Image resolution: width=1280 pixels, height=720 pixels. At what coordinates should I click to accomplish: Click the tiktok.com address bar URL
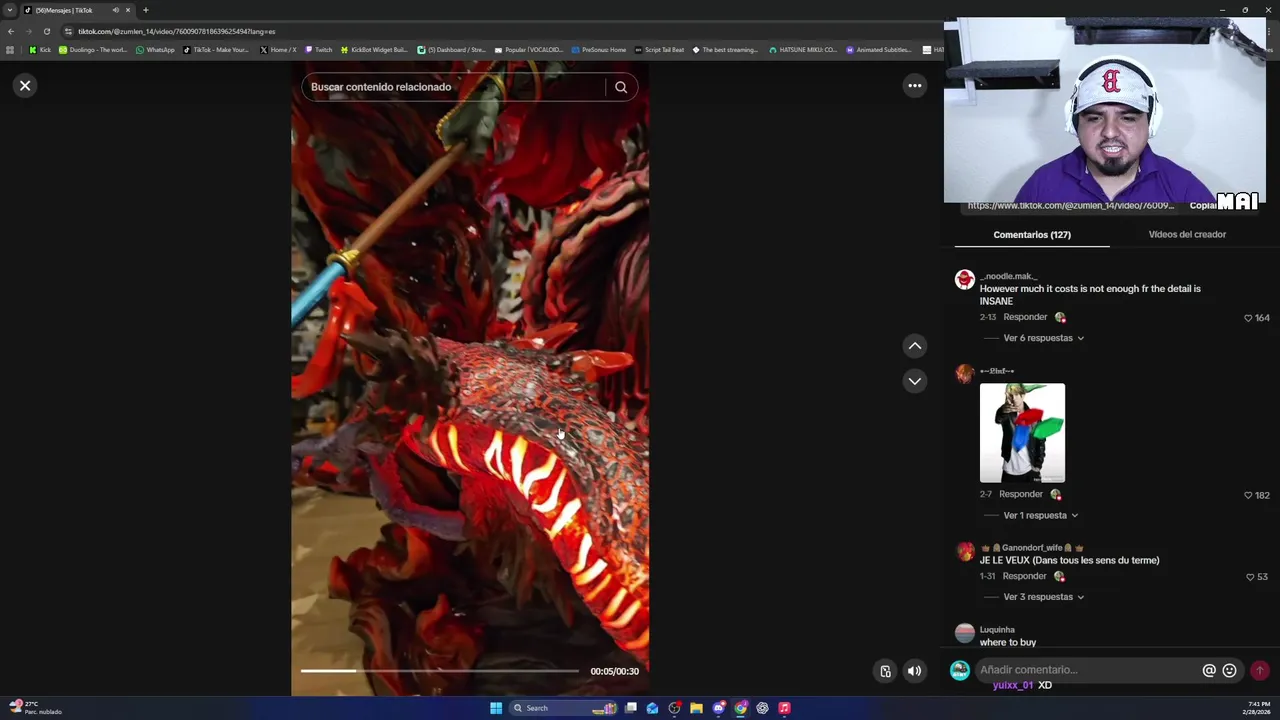coord(177,31)
